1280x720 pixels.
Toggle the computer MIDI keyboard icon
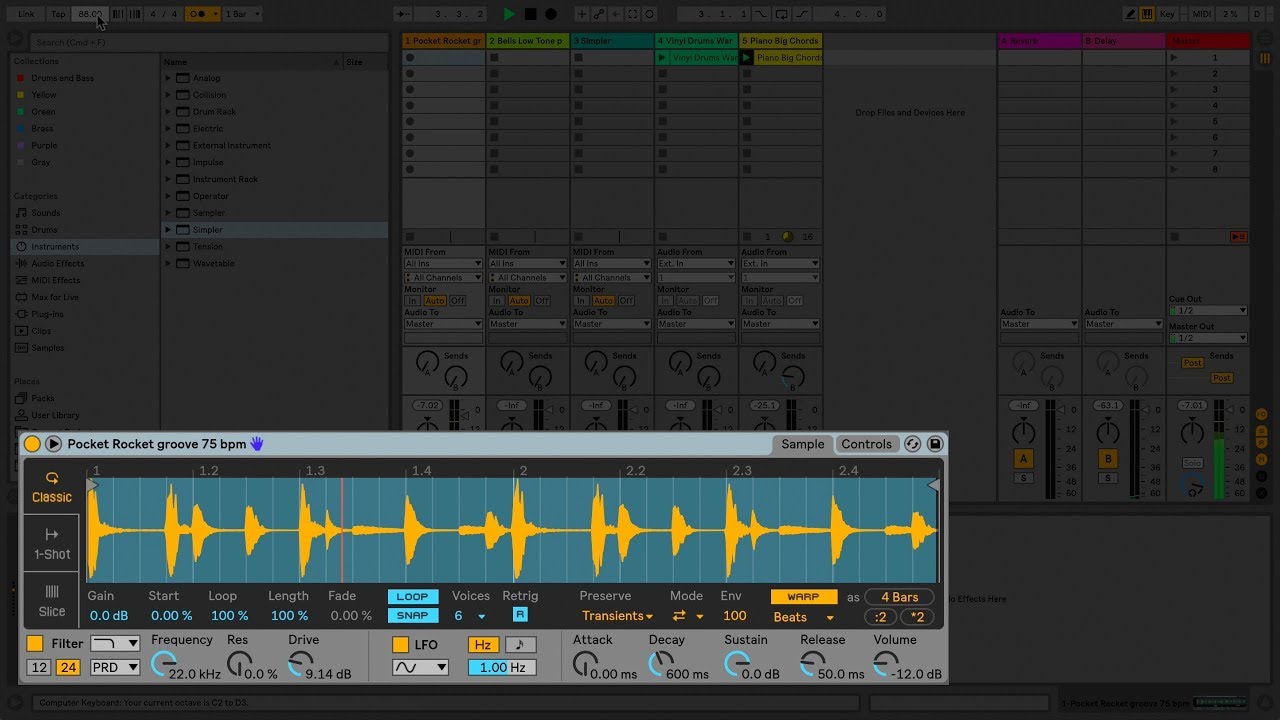[1146, 14]
